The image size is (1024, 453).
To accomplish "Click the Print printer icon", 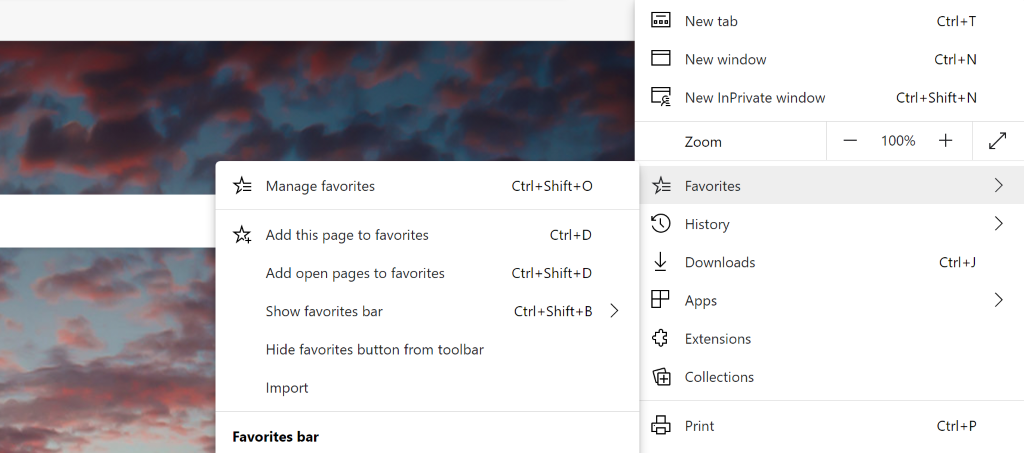I will 660,426.
